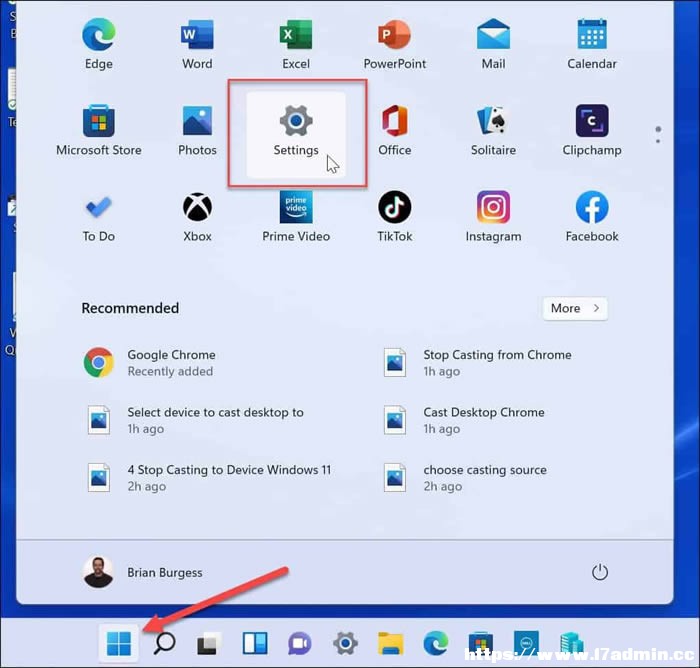
Task: Open Excel from pinned apps
Action: tap(296, 44)
